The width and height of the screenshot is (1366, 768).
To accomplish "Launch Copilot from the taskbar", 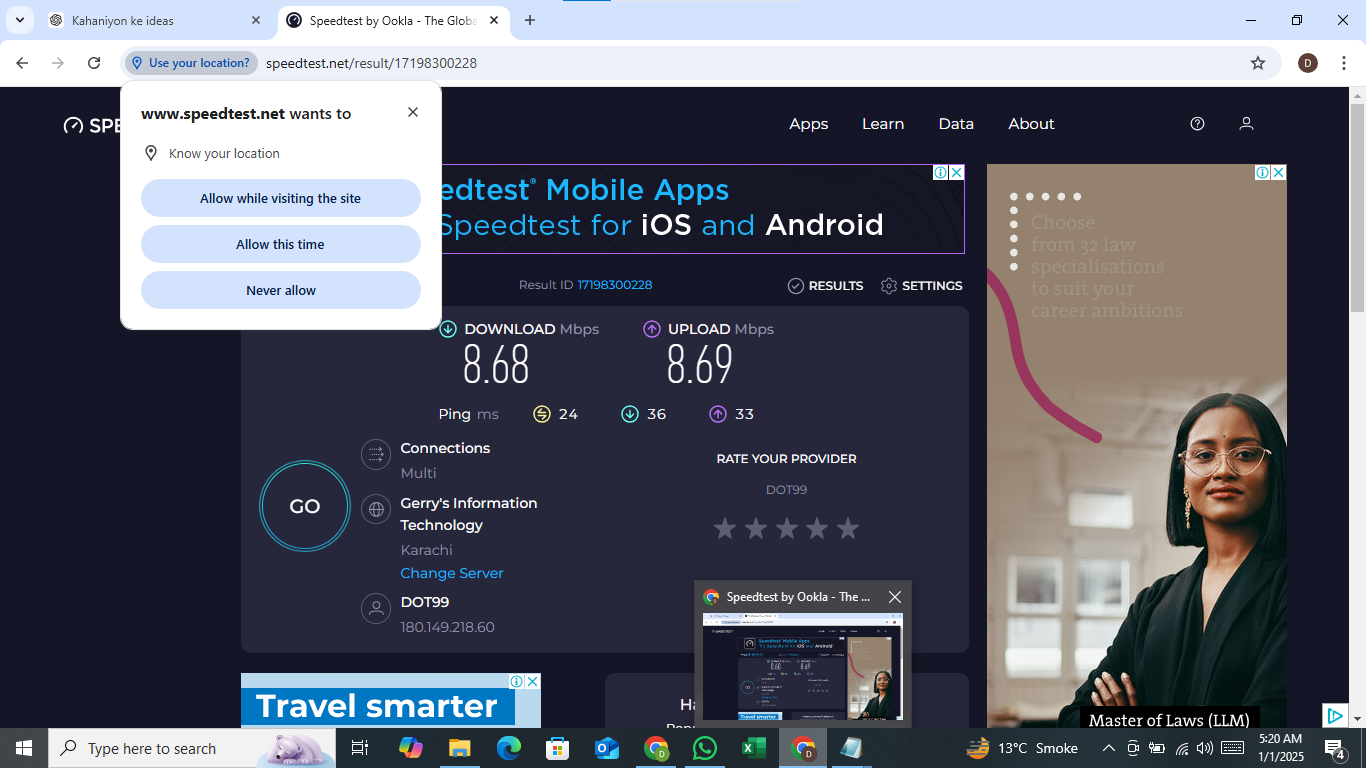I will [410, 748].
